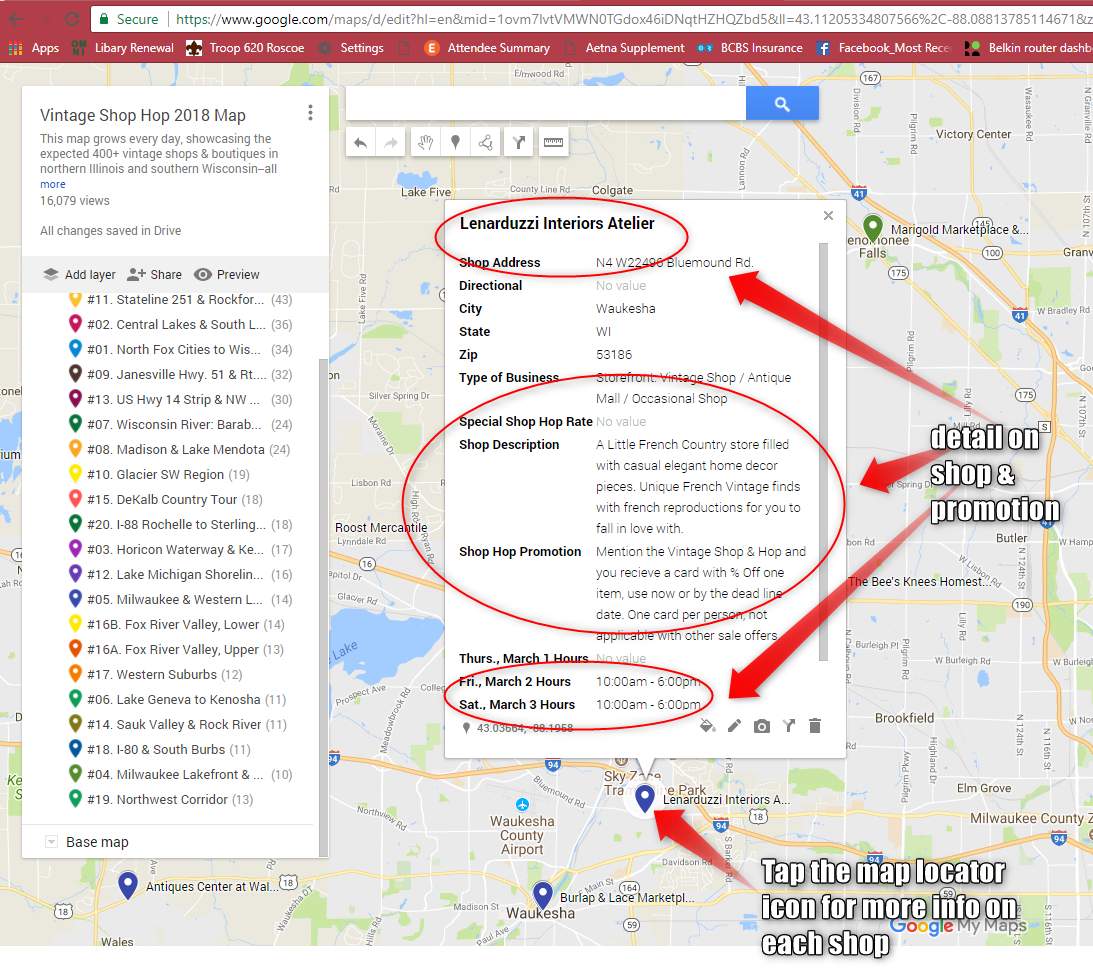
Task: Select #16B. Fox River Valley, Lower
Action: click(176, 625)
